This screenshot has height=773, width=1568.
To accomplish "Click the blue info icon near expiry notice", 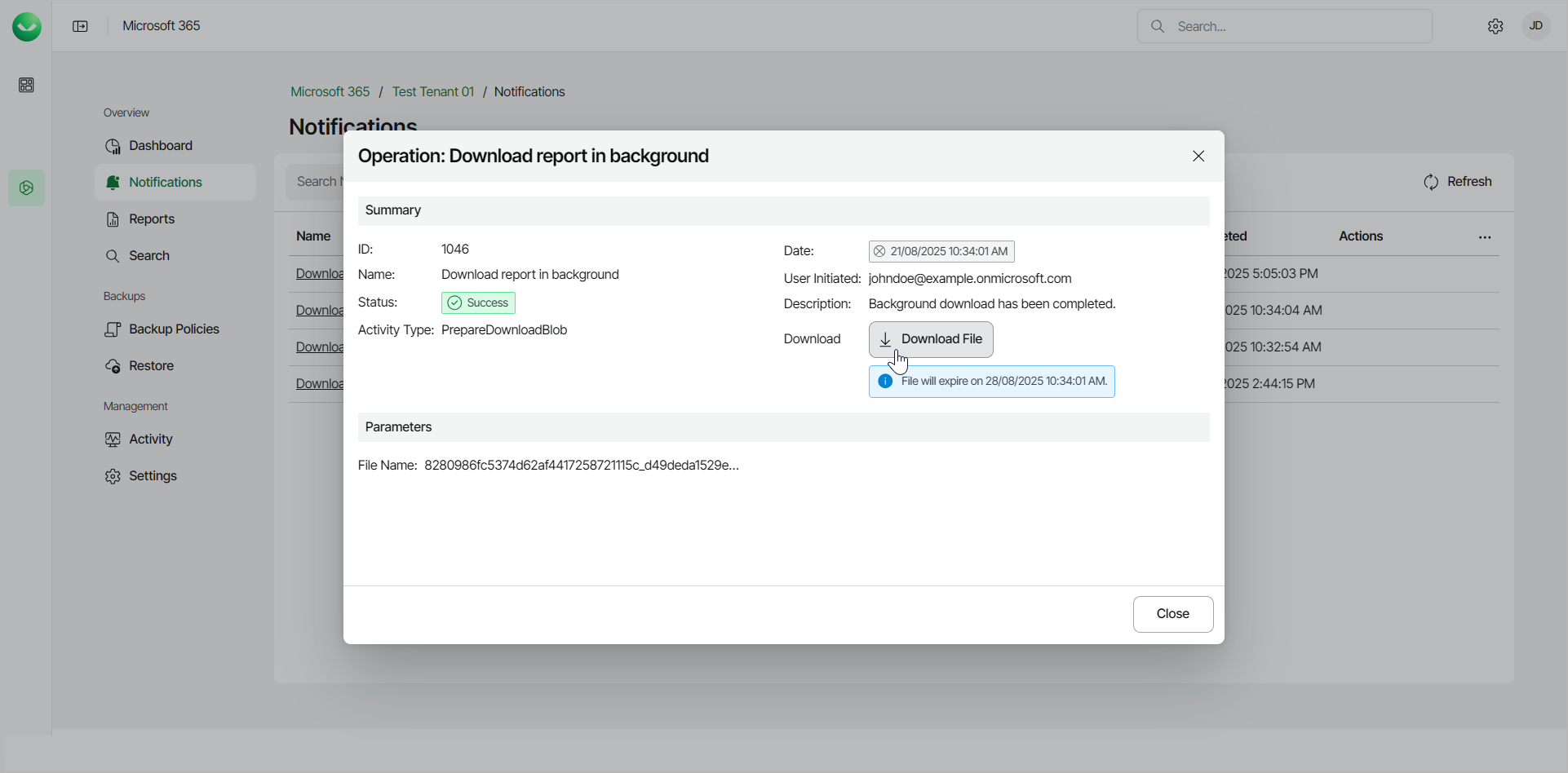I will [x=885, y=382].
